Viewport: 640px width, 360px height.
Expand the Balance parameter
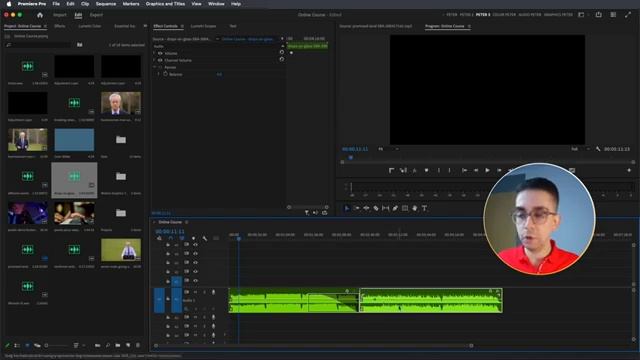pos(159,74)
